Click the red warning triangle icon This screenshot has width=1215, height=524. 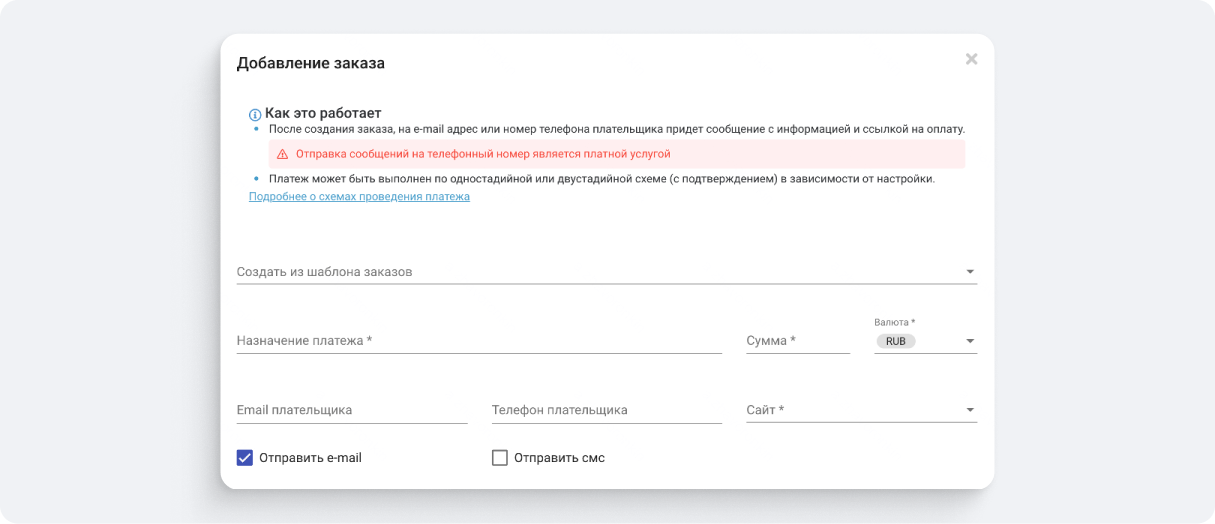click(282, 155)
